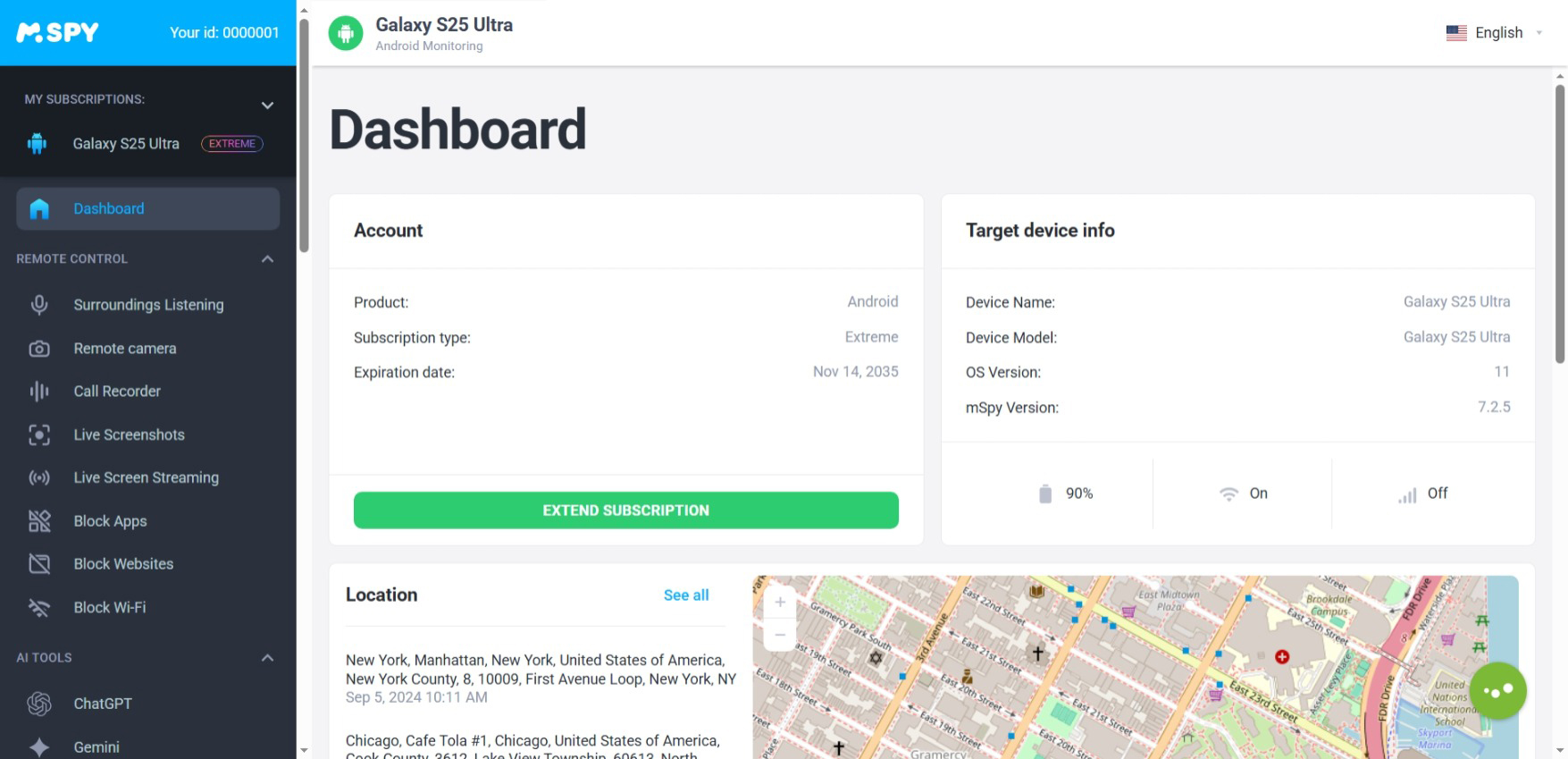This screenshot has height=759, width=1568.
Task: Open Gemini from the AI tools menu
Action: (x=96, y=747)
